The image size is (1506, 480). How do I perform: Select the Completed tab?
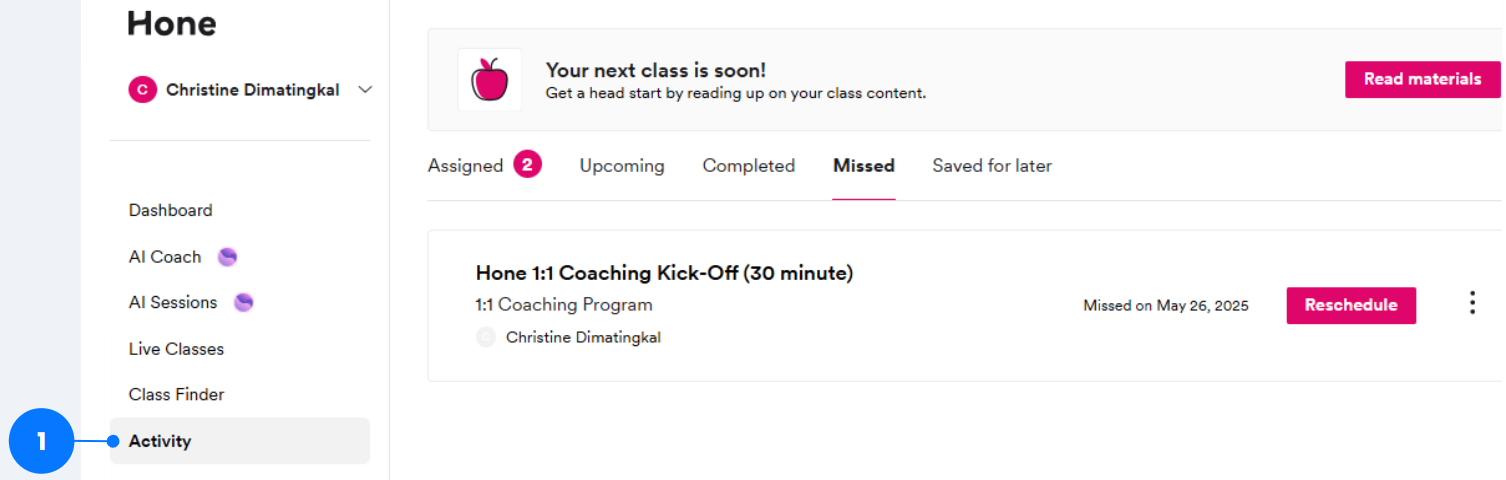[x=748, y=166]
